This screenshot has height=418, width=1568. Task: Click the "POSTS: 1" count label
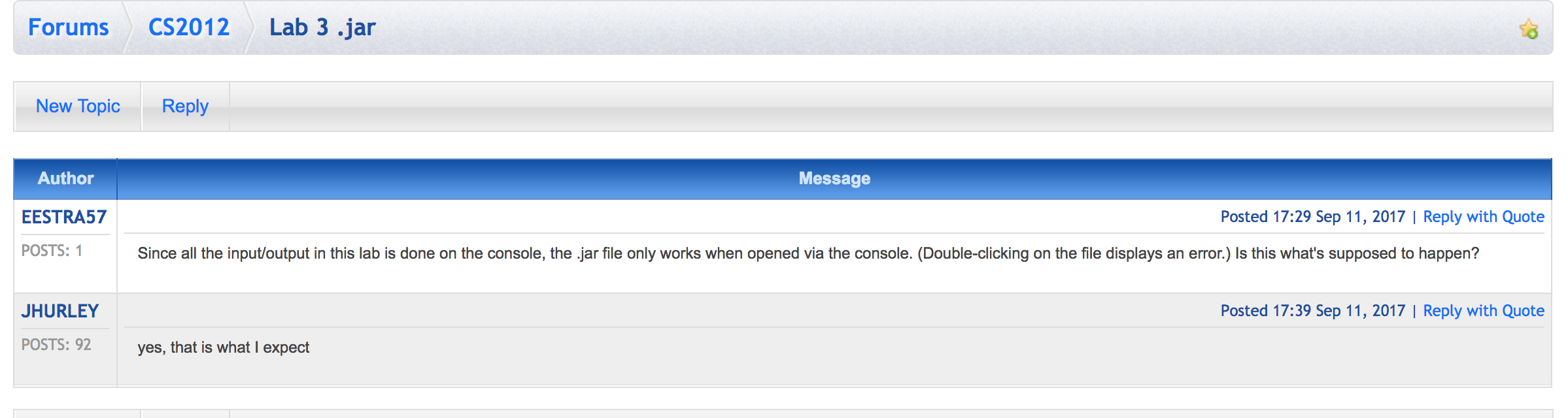tap(52, 251)
